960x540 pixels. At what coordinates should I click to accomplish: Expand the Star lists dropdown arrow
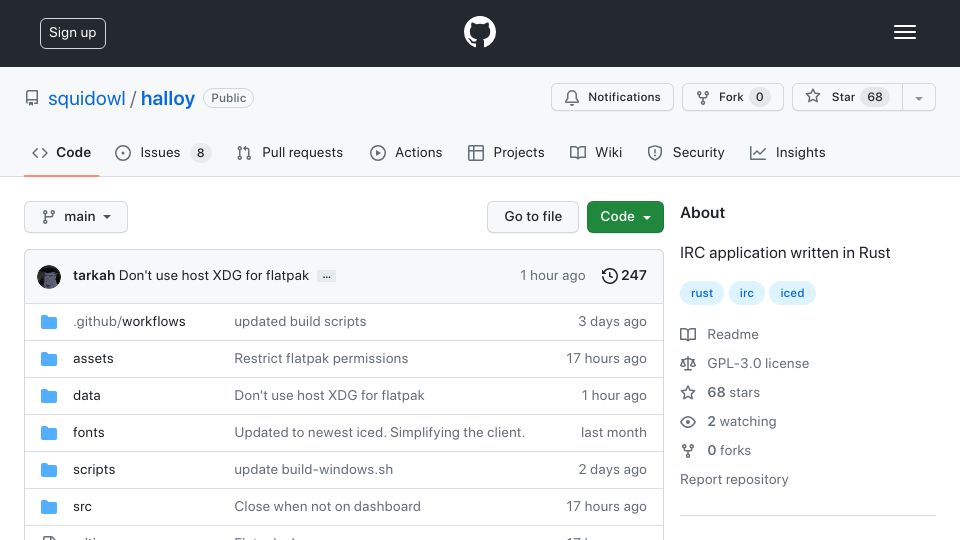[x=918, y=97]
